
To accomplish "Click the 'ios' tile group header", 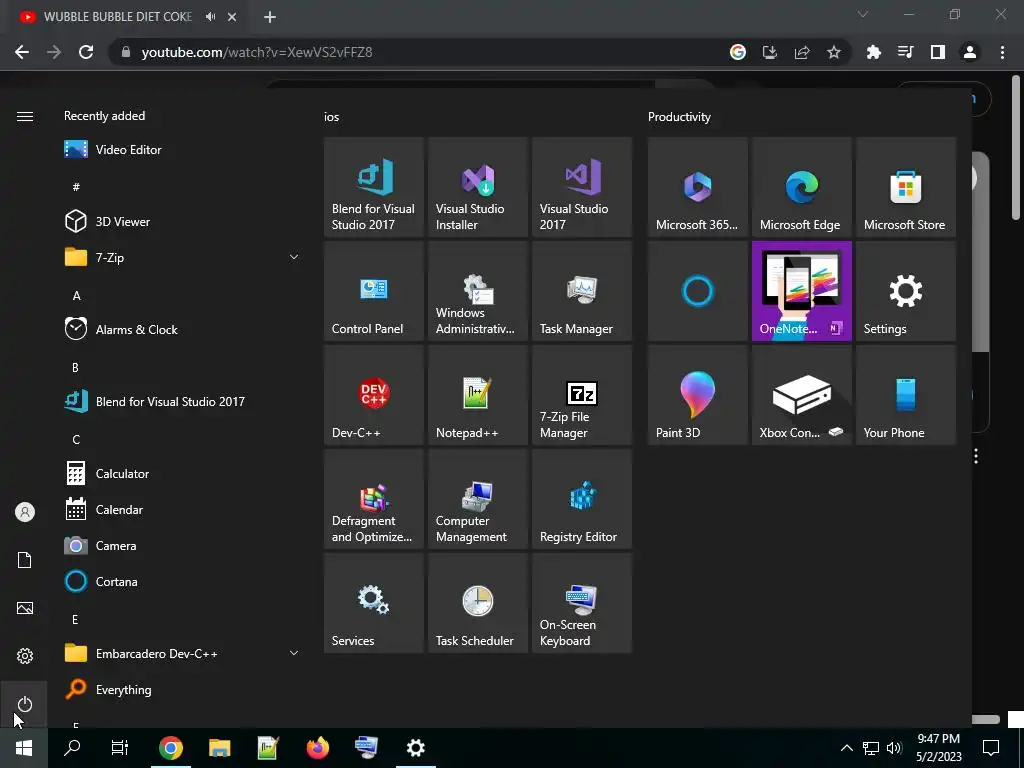I will click(332, 117).
